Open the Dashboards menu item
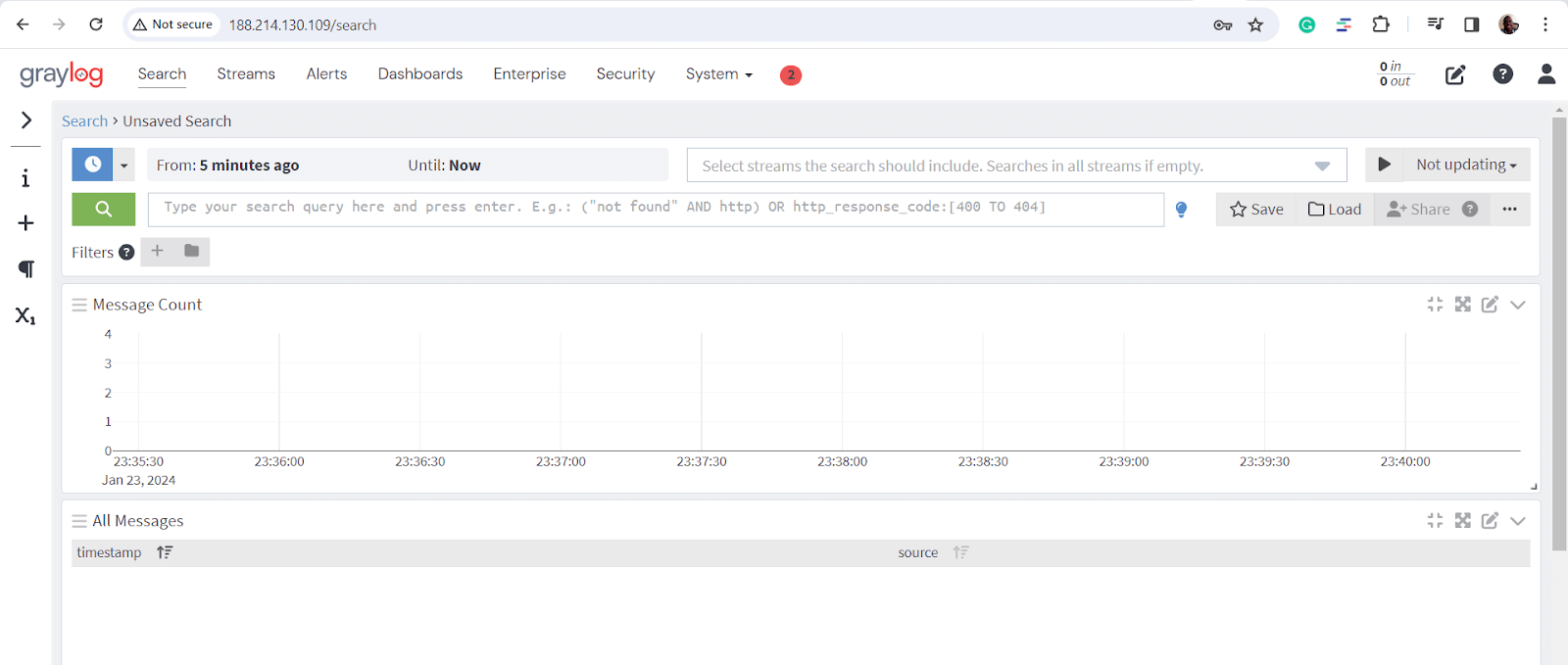Image resolution: width=1568 pixels, height=665 pixels. click(x=420, y=74)
